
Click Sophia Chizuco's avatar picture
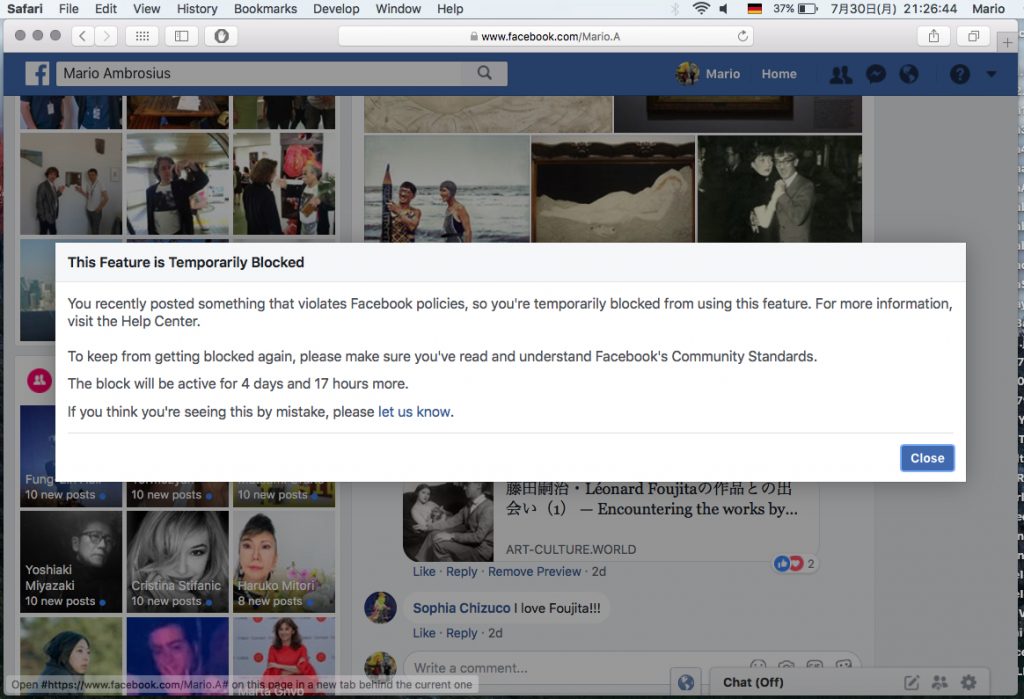[380, 608]
